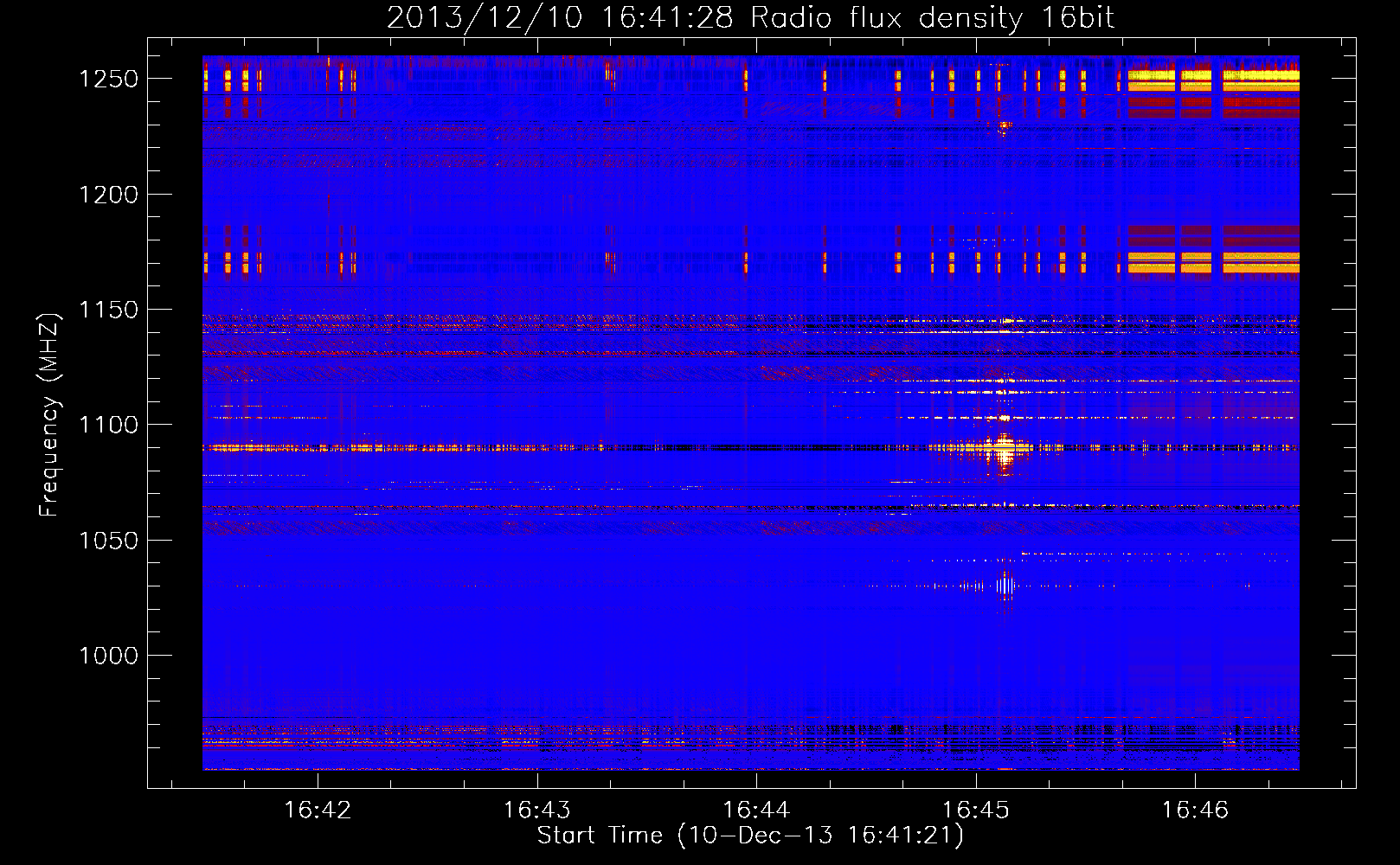Click the plot title '2013/12/10 16:41:28 Radio flux density 16bit'
The height and width of the screenshot is (865, 1400).
[750, 17]
